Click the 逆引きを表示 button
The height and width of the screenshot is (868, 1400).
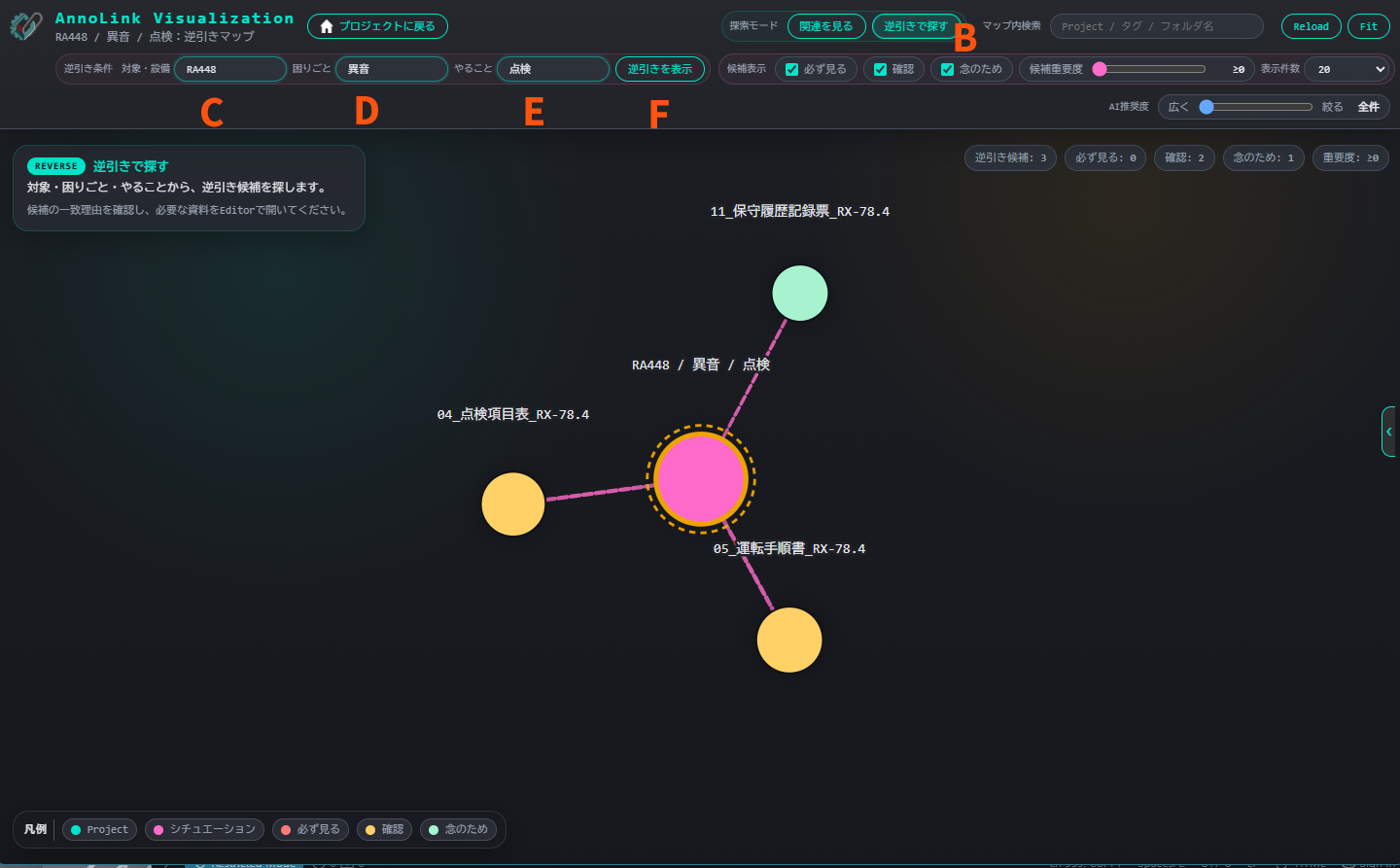tap(660, 69)
